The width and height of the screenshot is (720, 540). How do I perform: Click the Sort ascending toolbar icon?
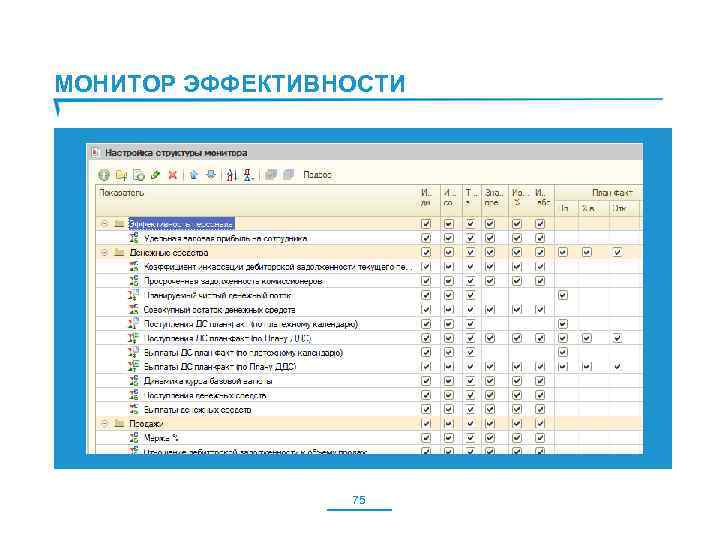[x=231, y=175]
